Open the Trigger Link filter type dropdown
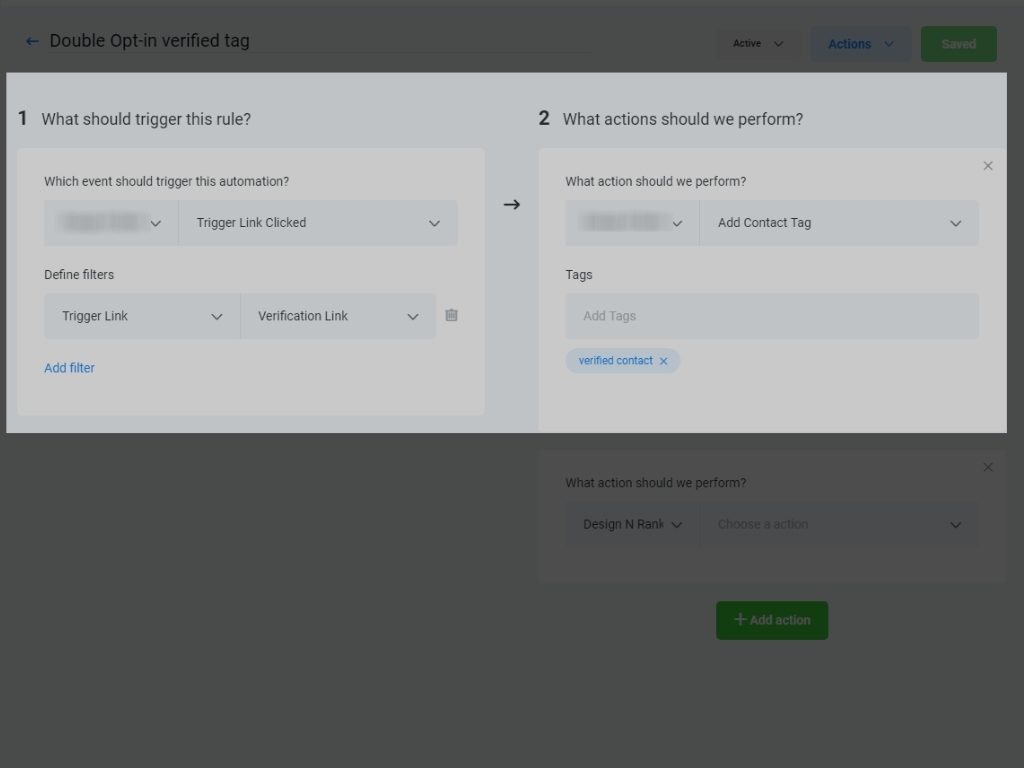Viewport: 1024px width, 768px height. coord(142,316)
